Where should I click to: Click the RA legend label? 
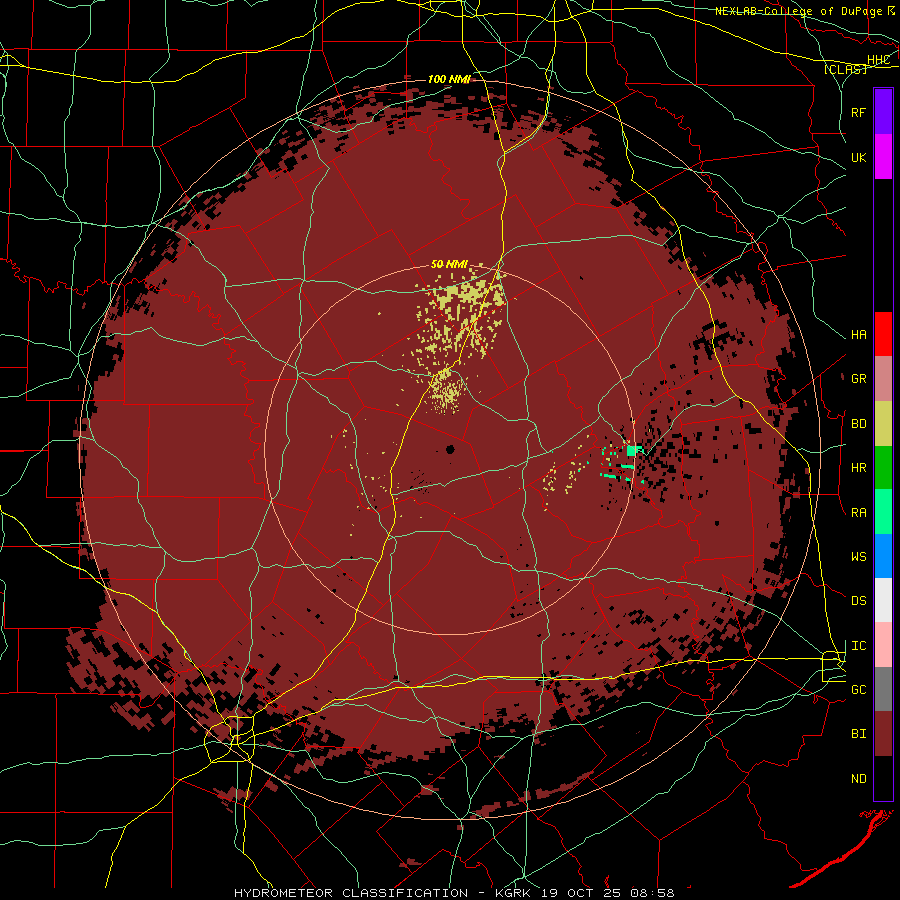point(858,512)
